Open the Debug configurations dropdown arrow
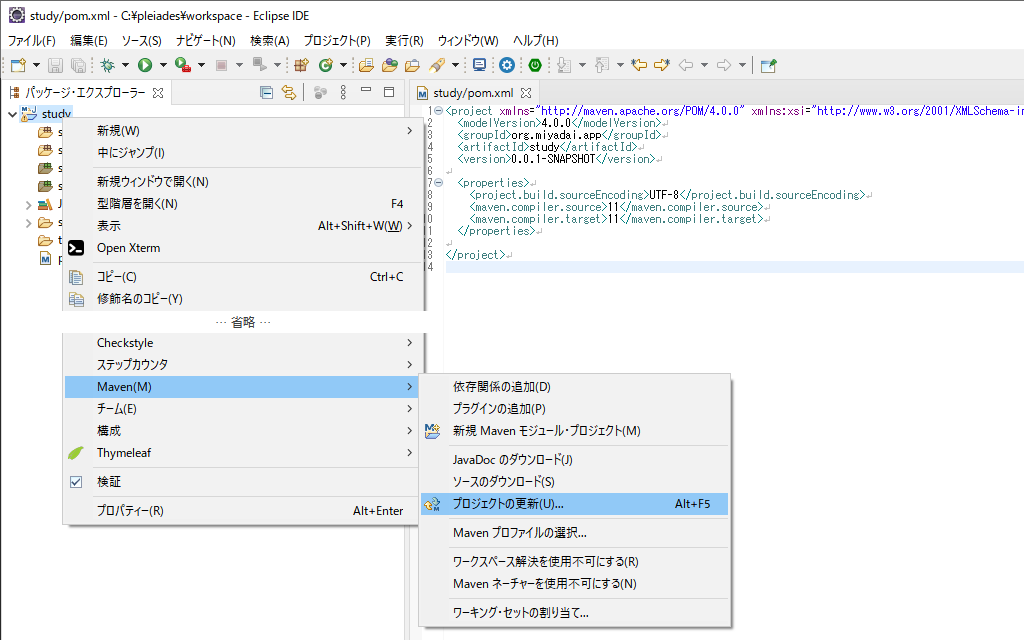The image size is (1024, 640). 125,65
